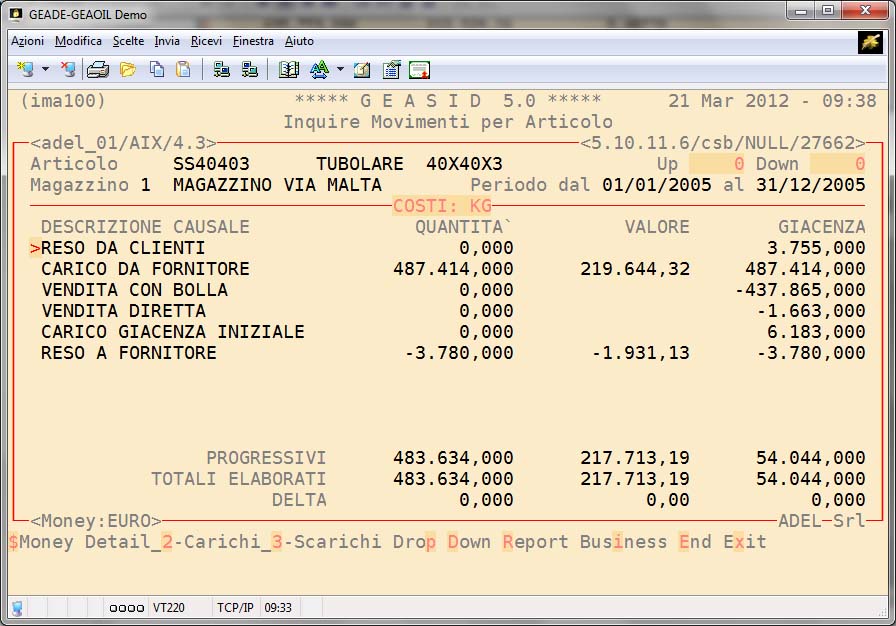Click the printer icon in toolbar
896x626 pixels.
tap(97, 69)
